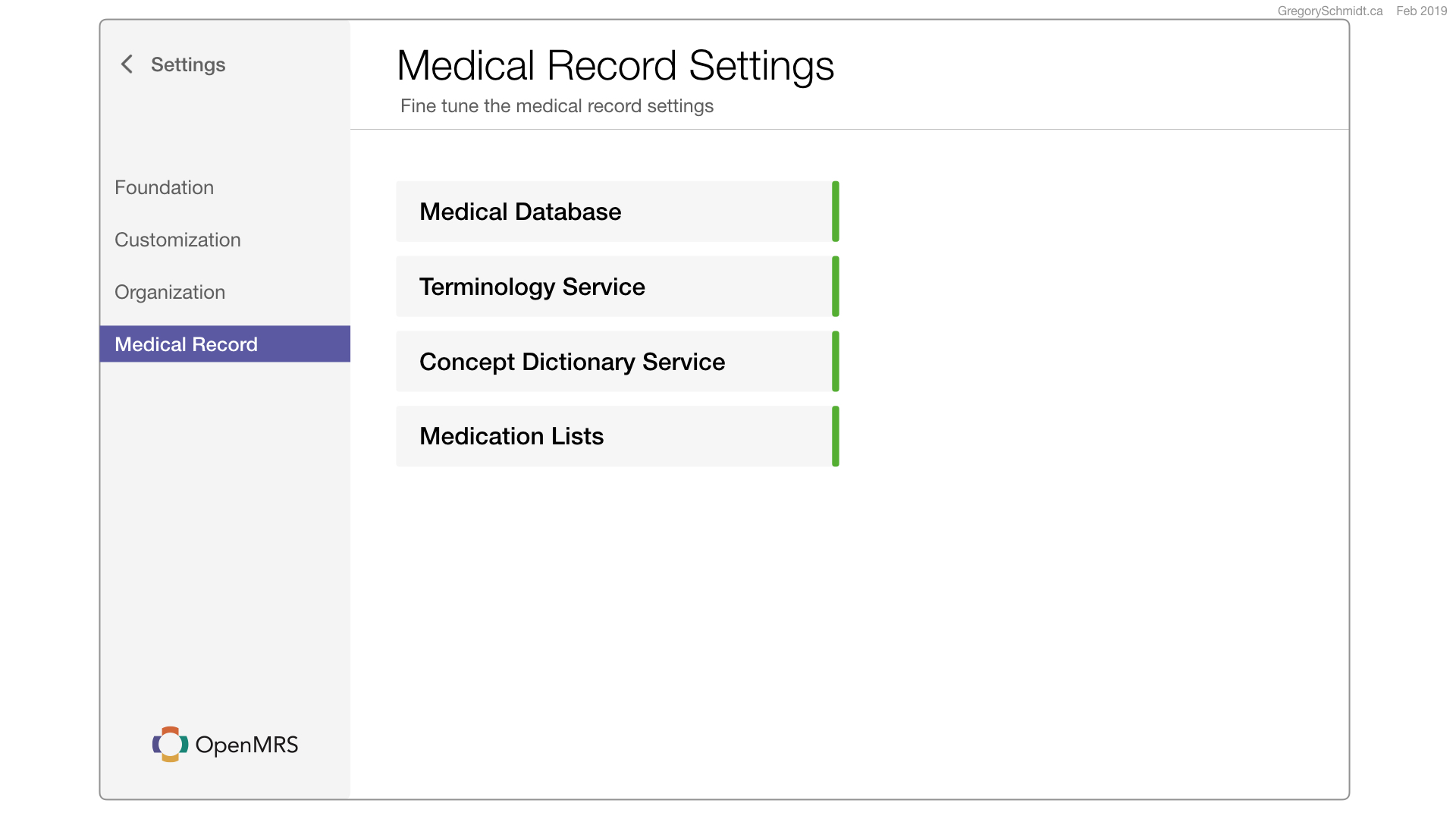Click the OpenMRS logo icon
This screenshot has height=819, width=1456.
pos(170,745)
